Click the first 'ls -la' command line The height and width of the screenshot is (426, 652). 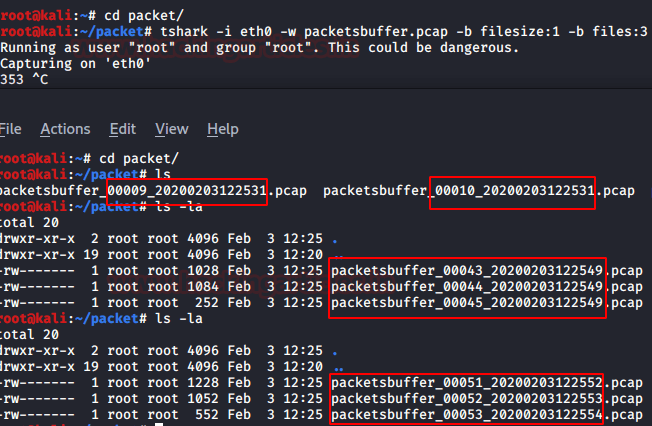[x=165, y=207]
